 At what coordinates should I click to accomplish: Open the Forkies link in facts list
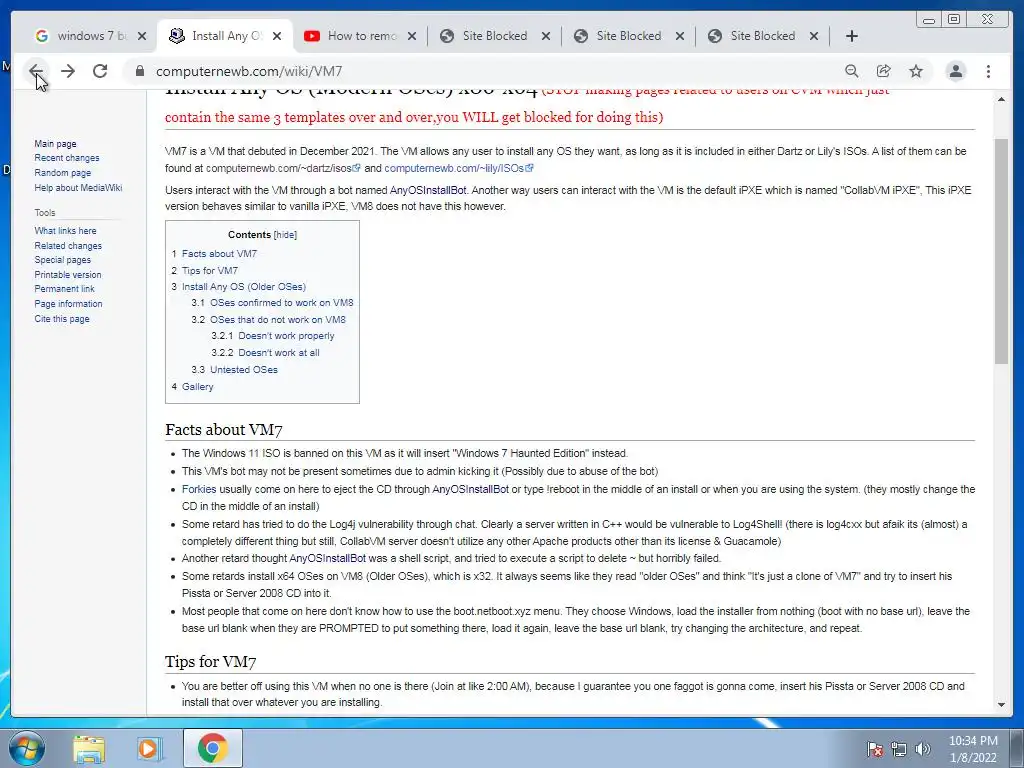click(199, 489)
